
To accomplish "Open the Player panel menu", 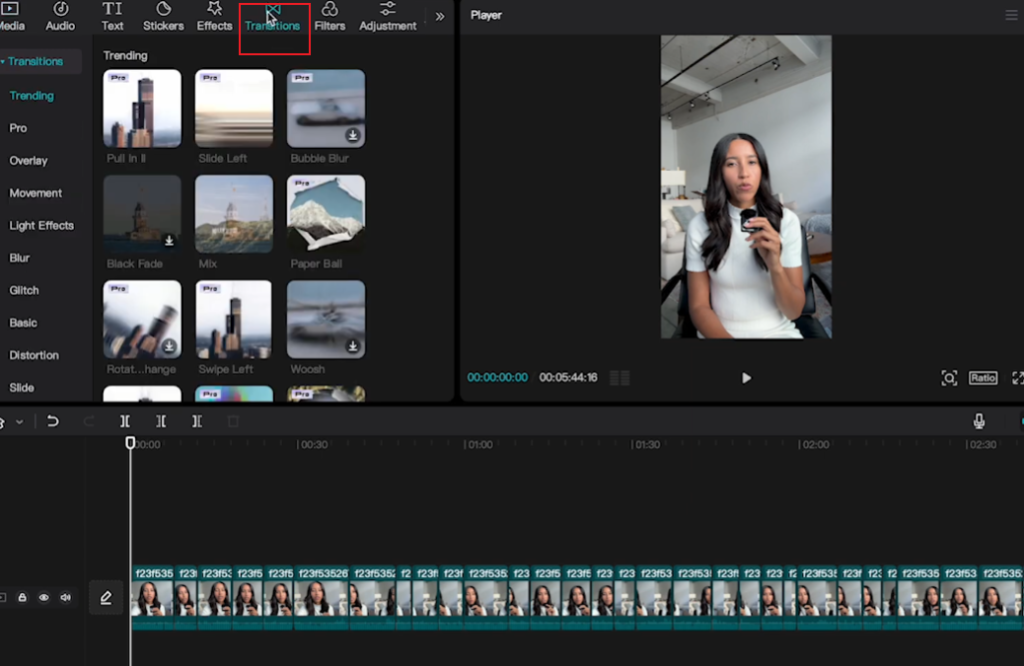I will (1012, 15).
